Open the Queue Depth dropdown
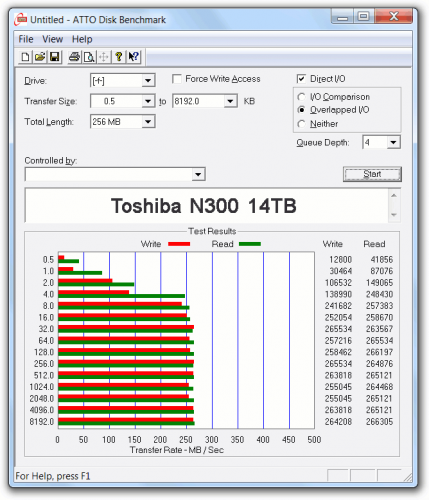 click(x=393, y=142)
